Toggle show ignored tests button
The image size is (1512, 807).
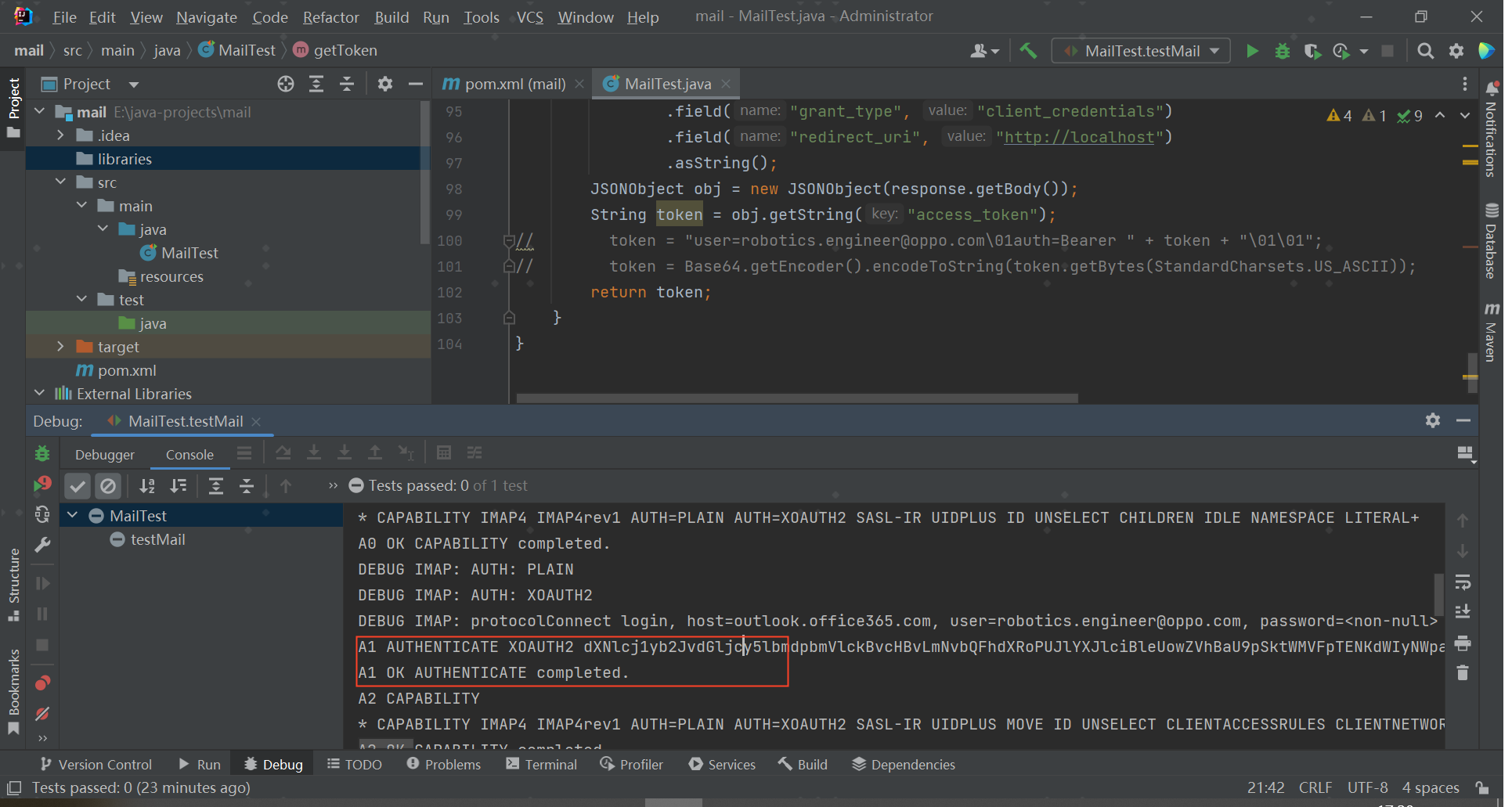(108, 486)
